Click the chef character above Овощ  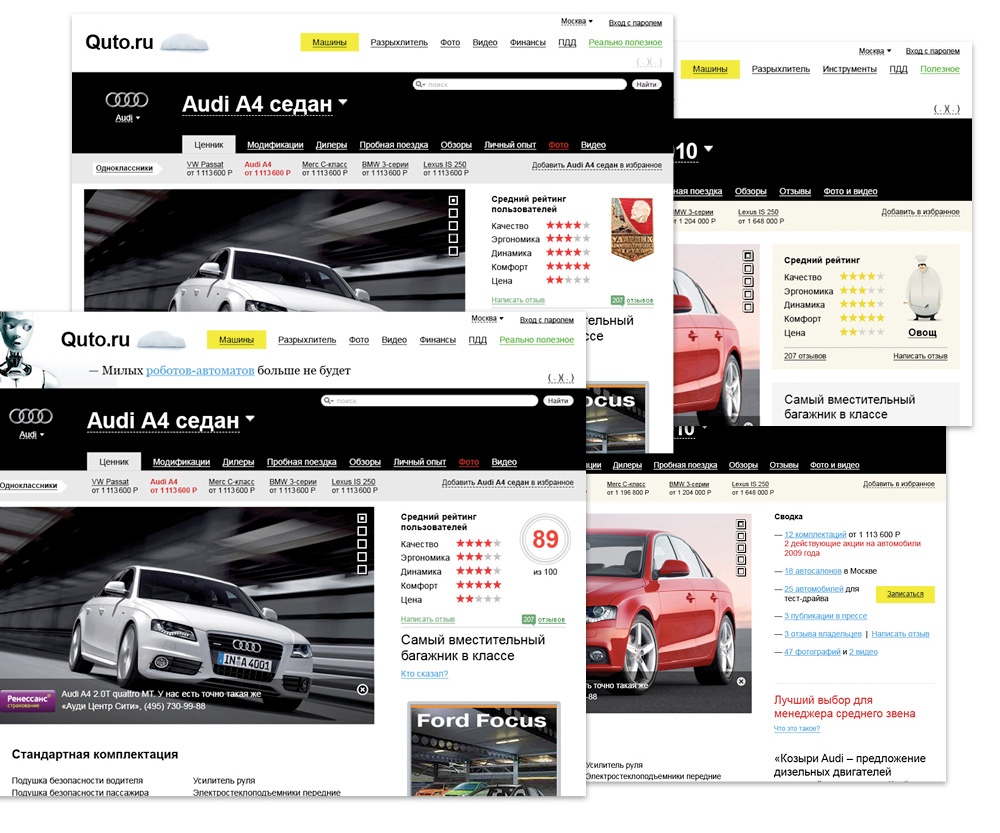point(922,292)
